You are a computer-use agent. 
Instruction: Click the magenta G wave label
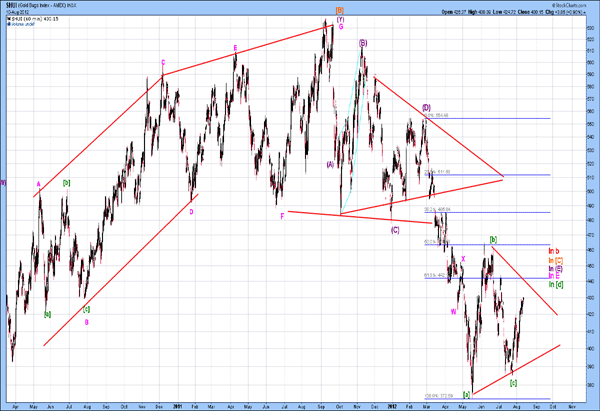click(341, 27)
